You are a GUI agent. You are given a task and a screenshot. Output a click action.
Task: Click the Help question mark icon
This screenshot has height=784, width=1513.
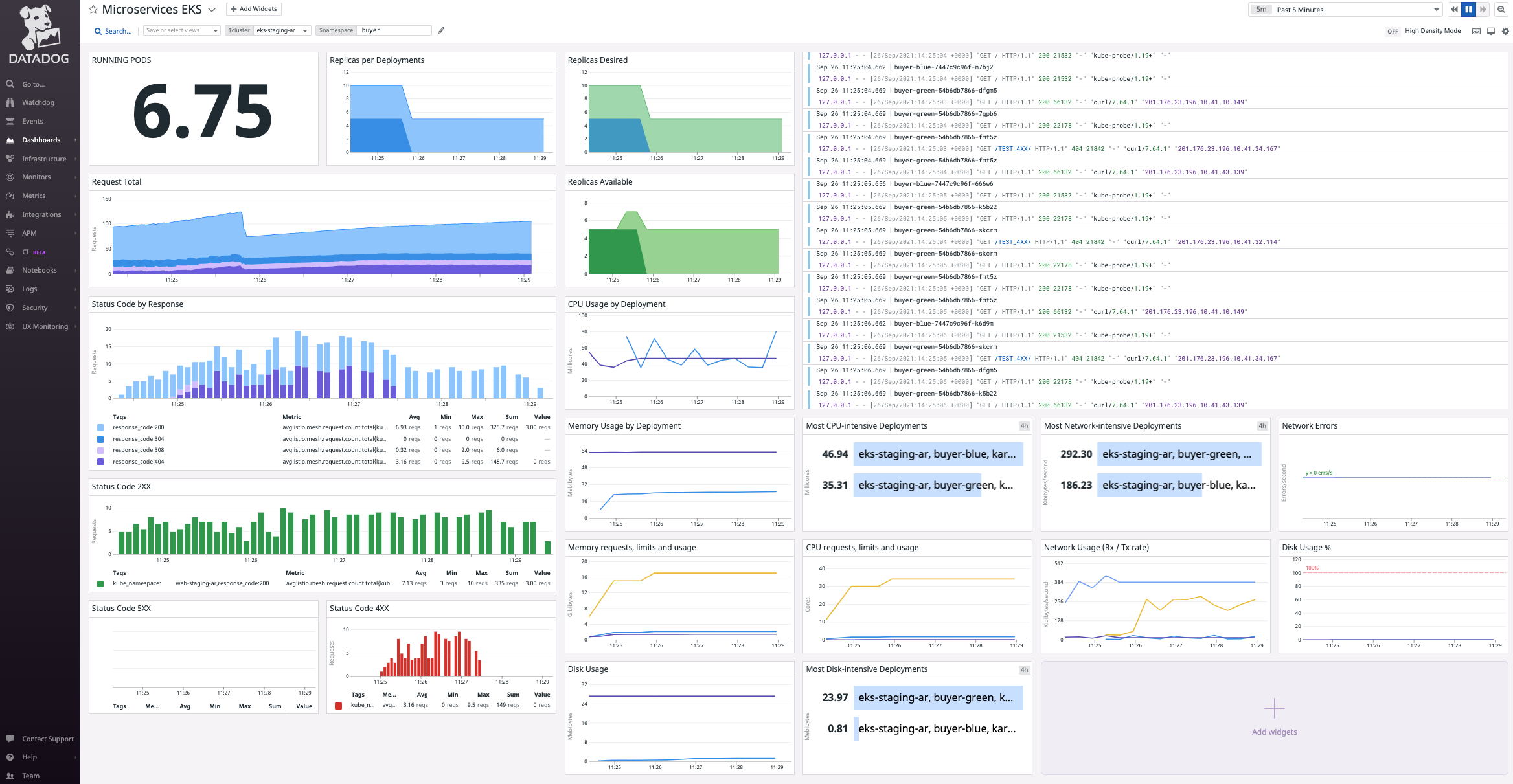[10, 757]
